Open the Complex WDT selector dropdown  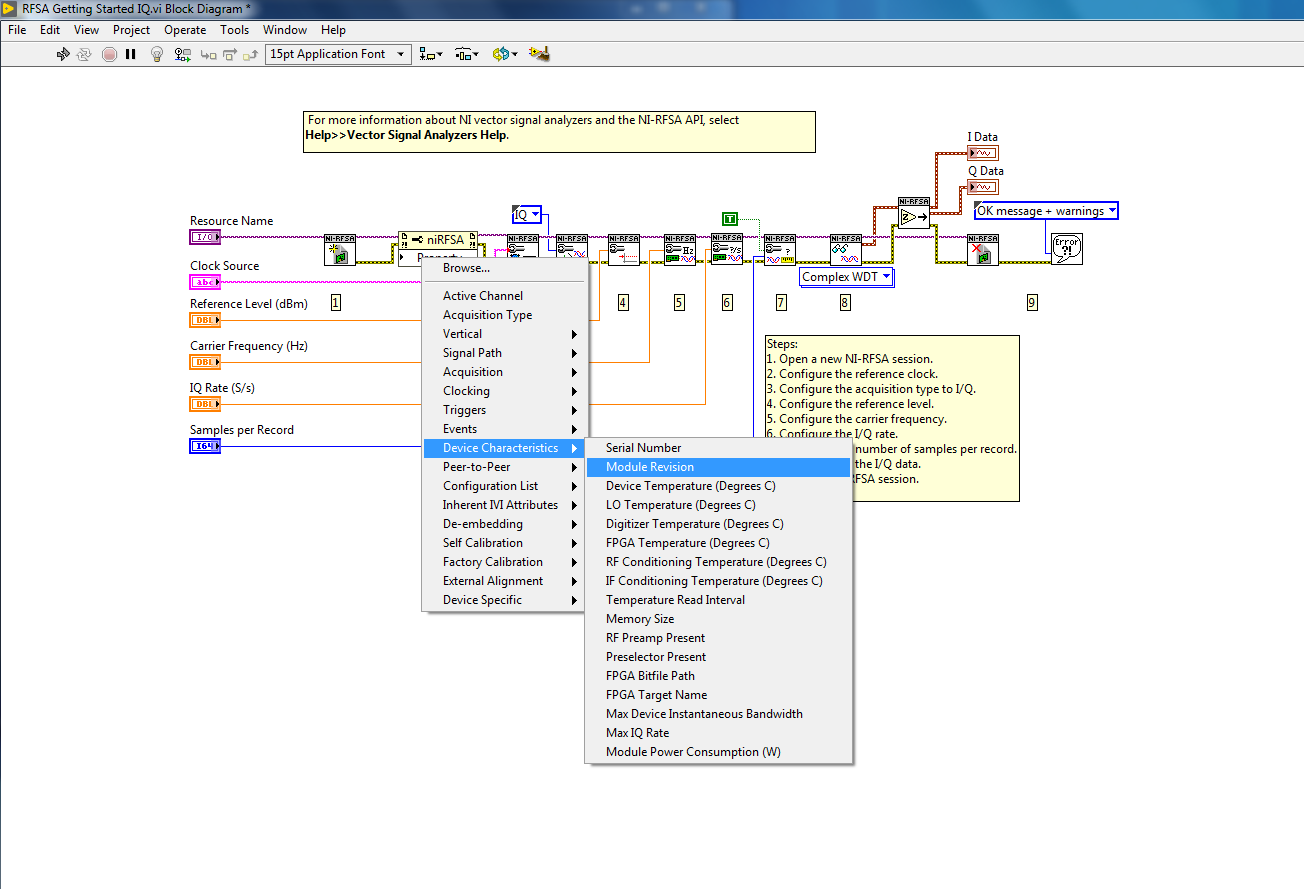point(847,277)
